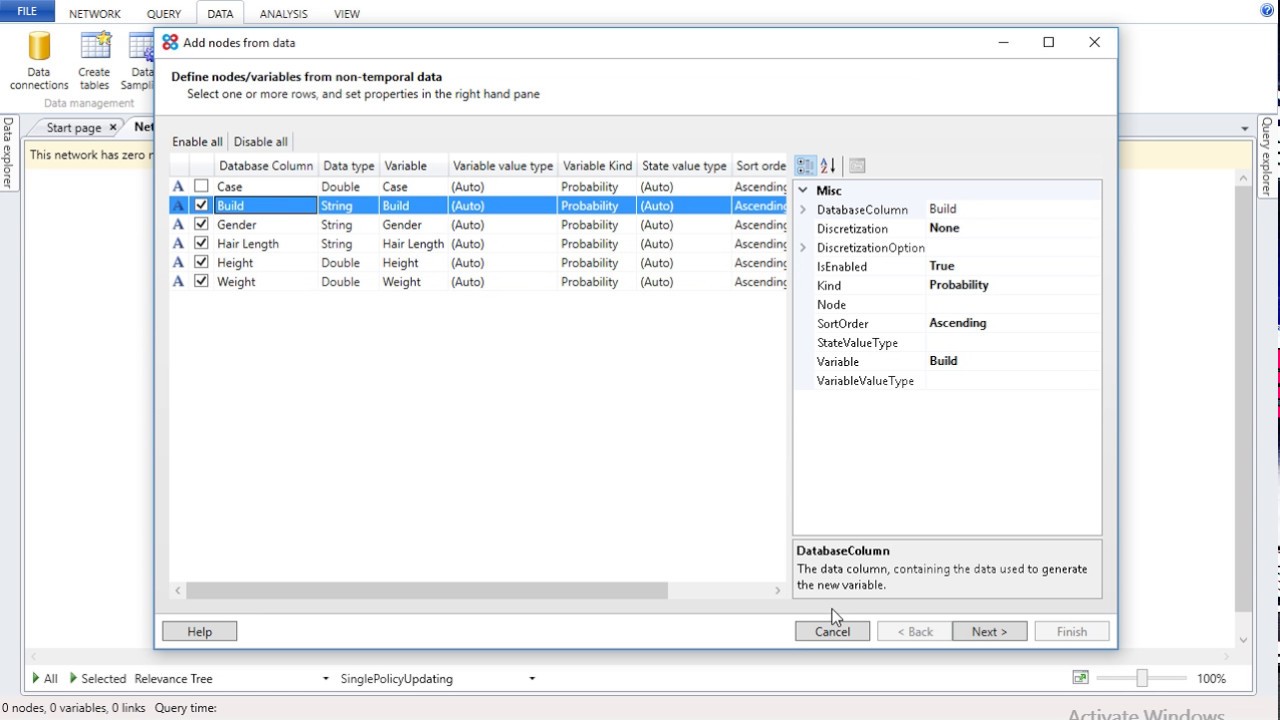
Task: Sort by the Database Column header
Action: tap(265, 166)
